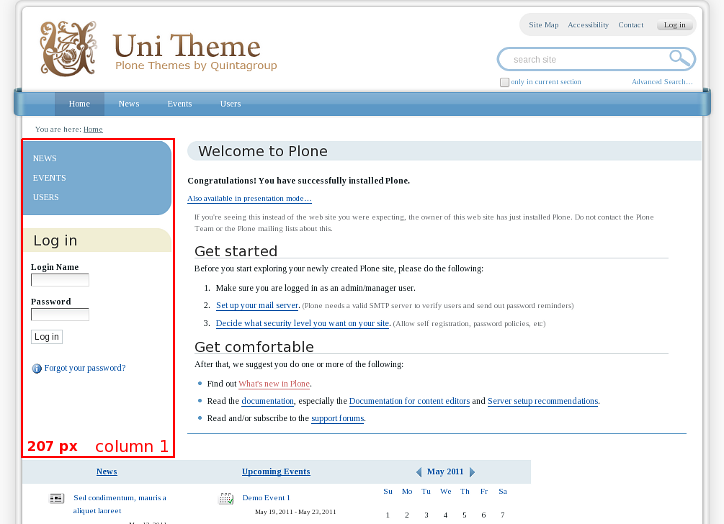Open Server setup recommendations link

pyautogui.click(x=543, y=401)
